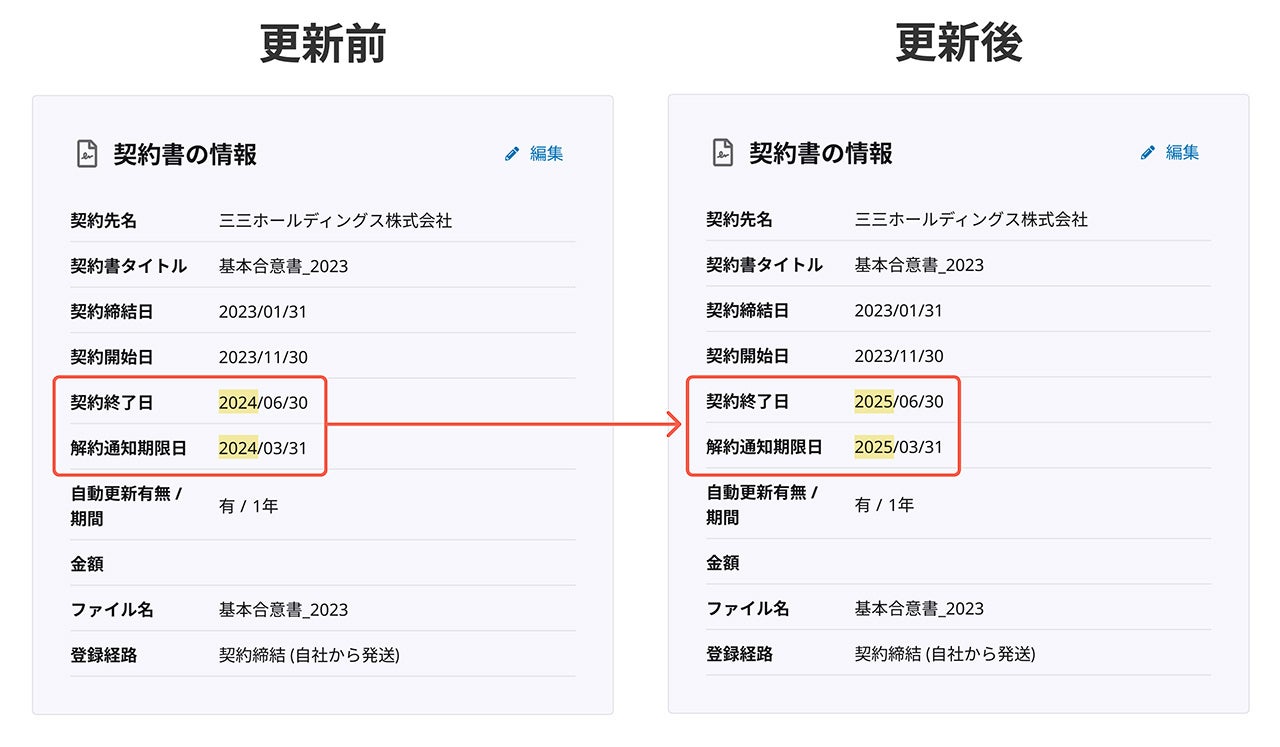
Task: Click 2023/11/30 in the 更新前 panel
Action: 263,356
